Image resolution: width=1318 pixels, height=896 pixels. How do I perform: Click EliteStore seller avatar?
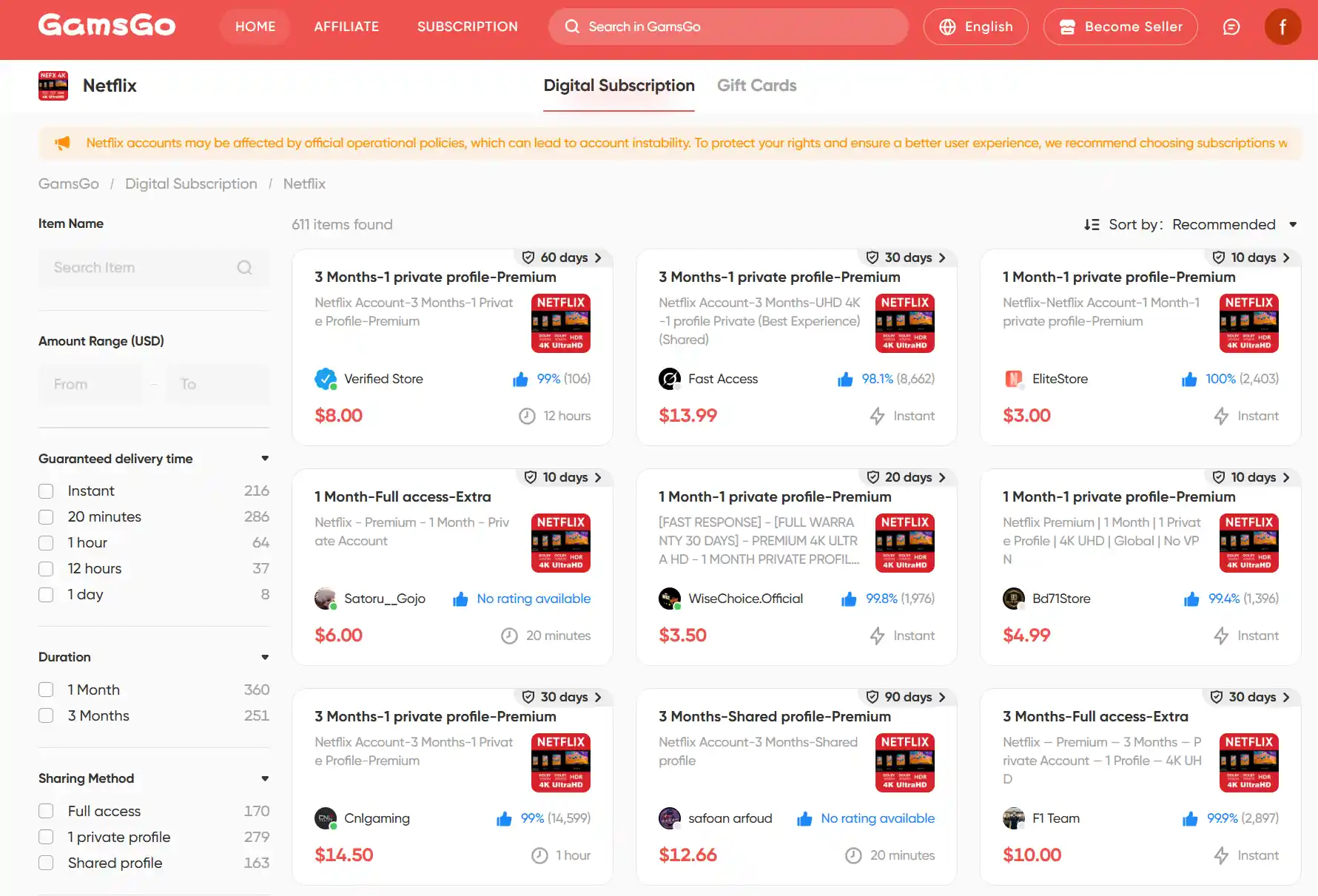[1014, 379]
